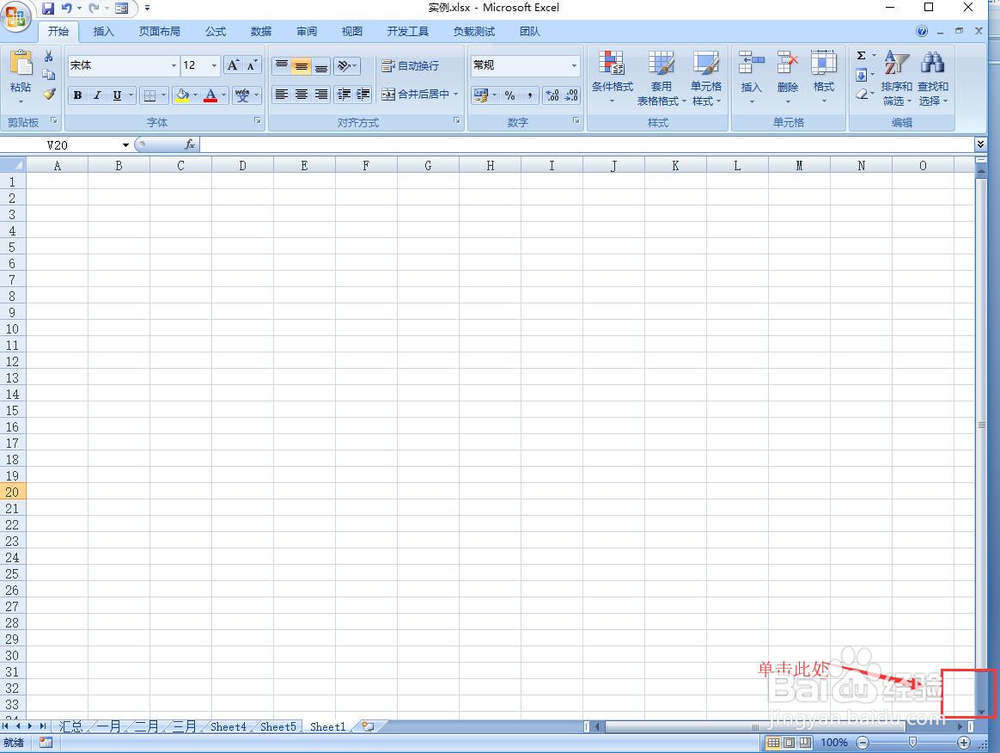Click the insert worksheet tab button
This screenshot has height=753, width=1000.
pos(367,726)
